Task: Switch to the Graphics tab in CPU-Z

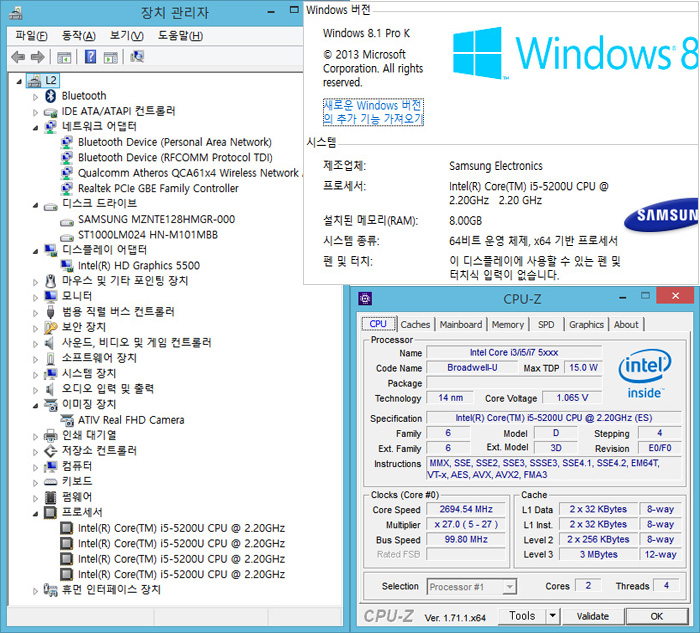Action: (x=586, y=325)
